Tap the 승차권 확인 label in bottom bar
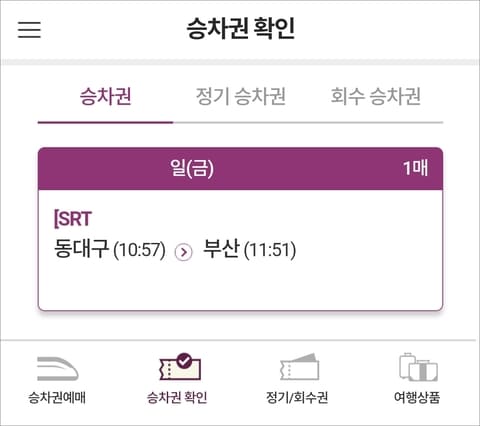This screenshot has width=480, height=426. point(177,398)
